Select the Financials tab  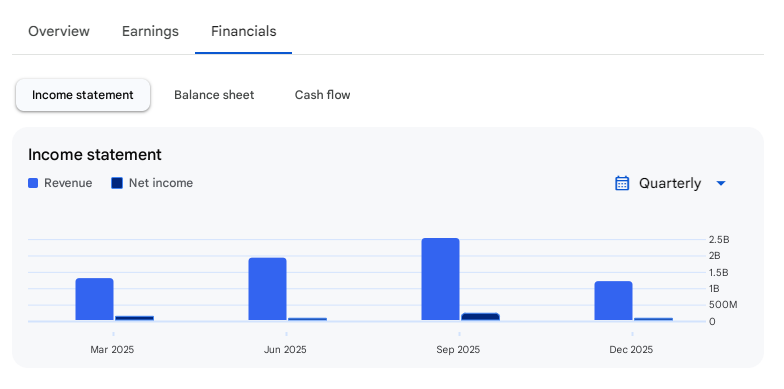tap(244, 32)
